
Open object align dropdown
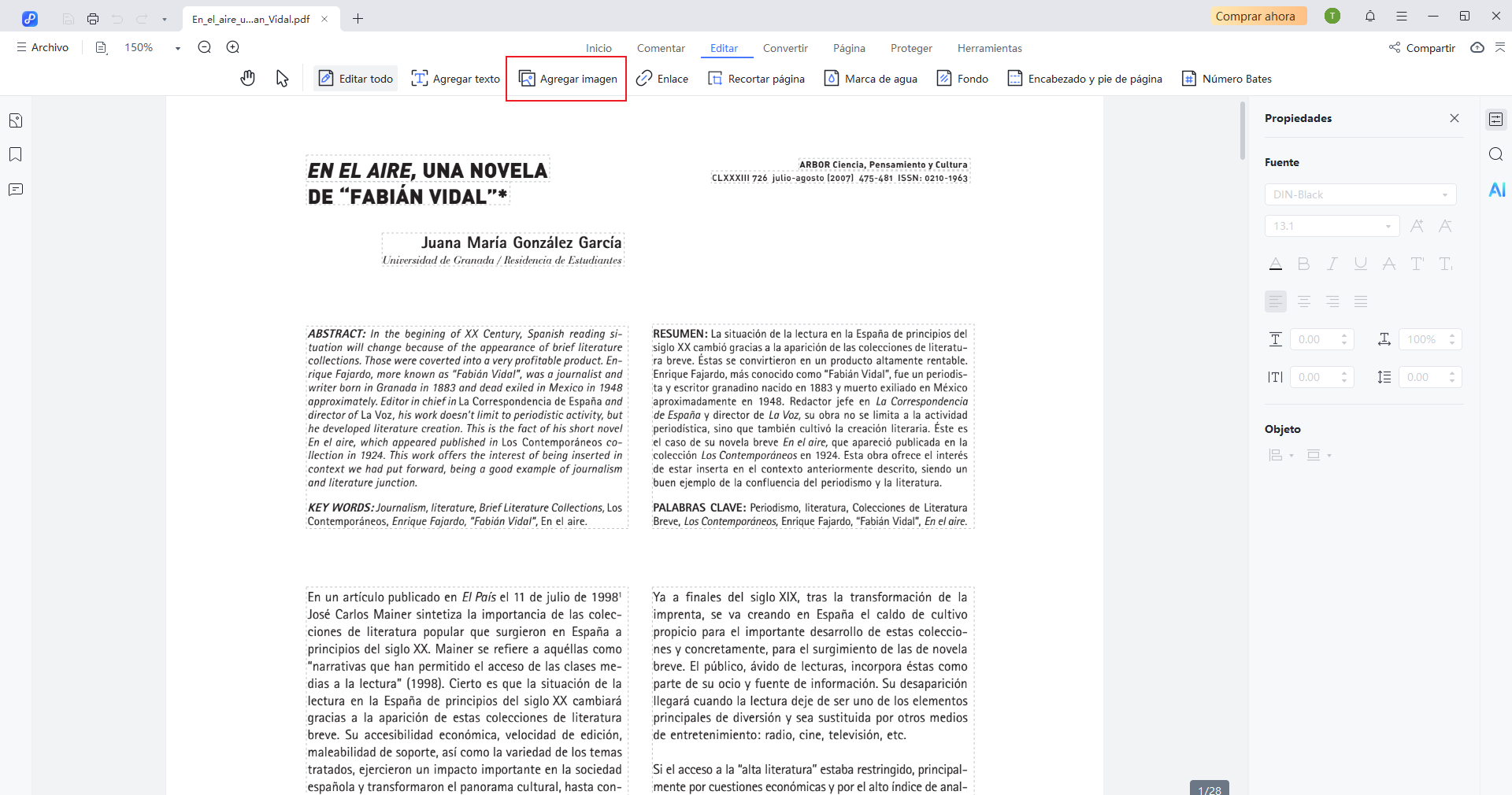1281,455
